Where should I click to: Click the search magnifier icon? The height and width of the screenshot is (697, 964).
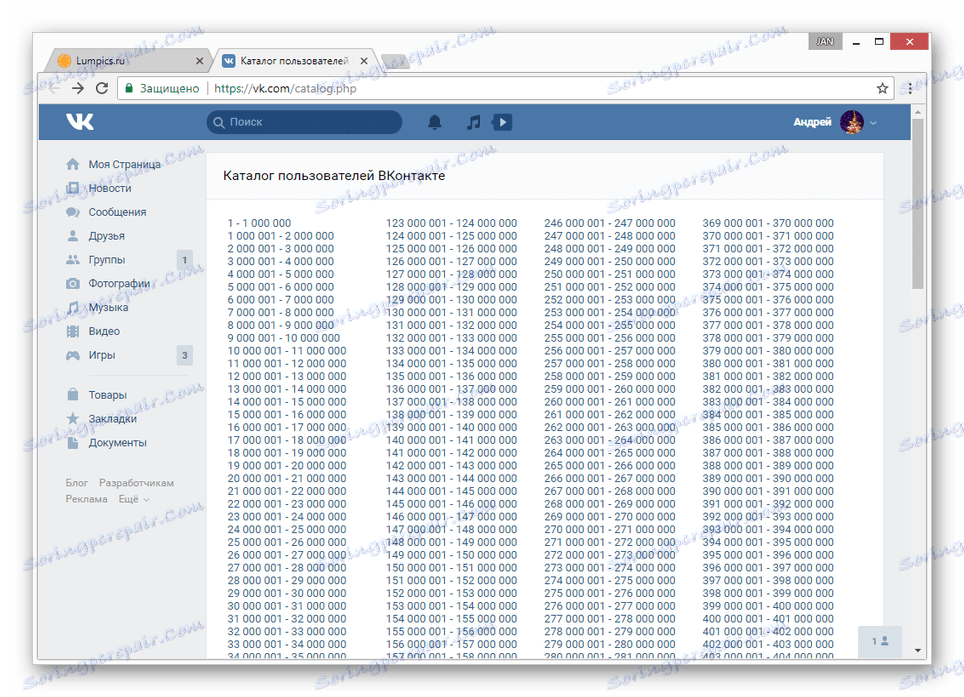point(219,122)
